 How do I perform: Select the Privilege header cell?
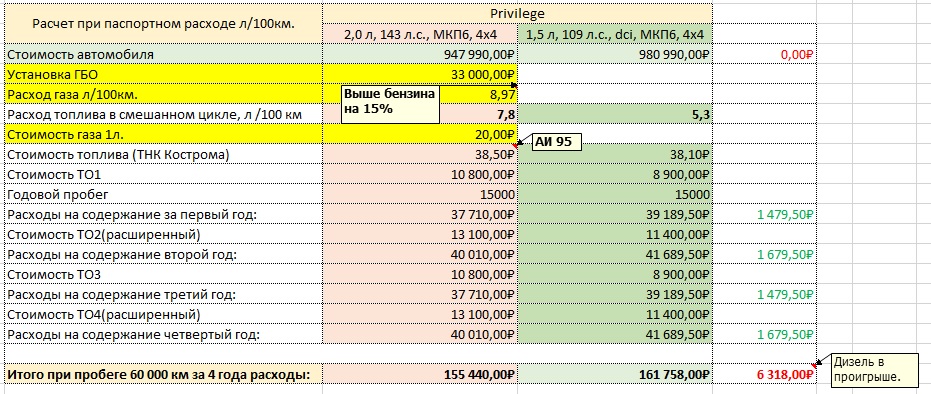[517, 13]
